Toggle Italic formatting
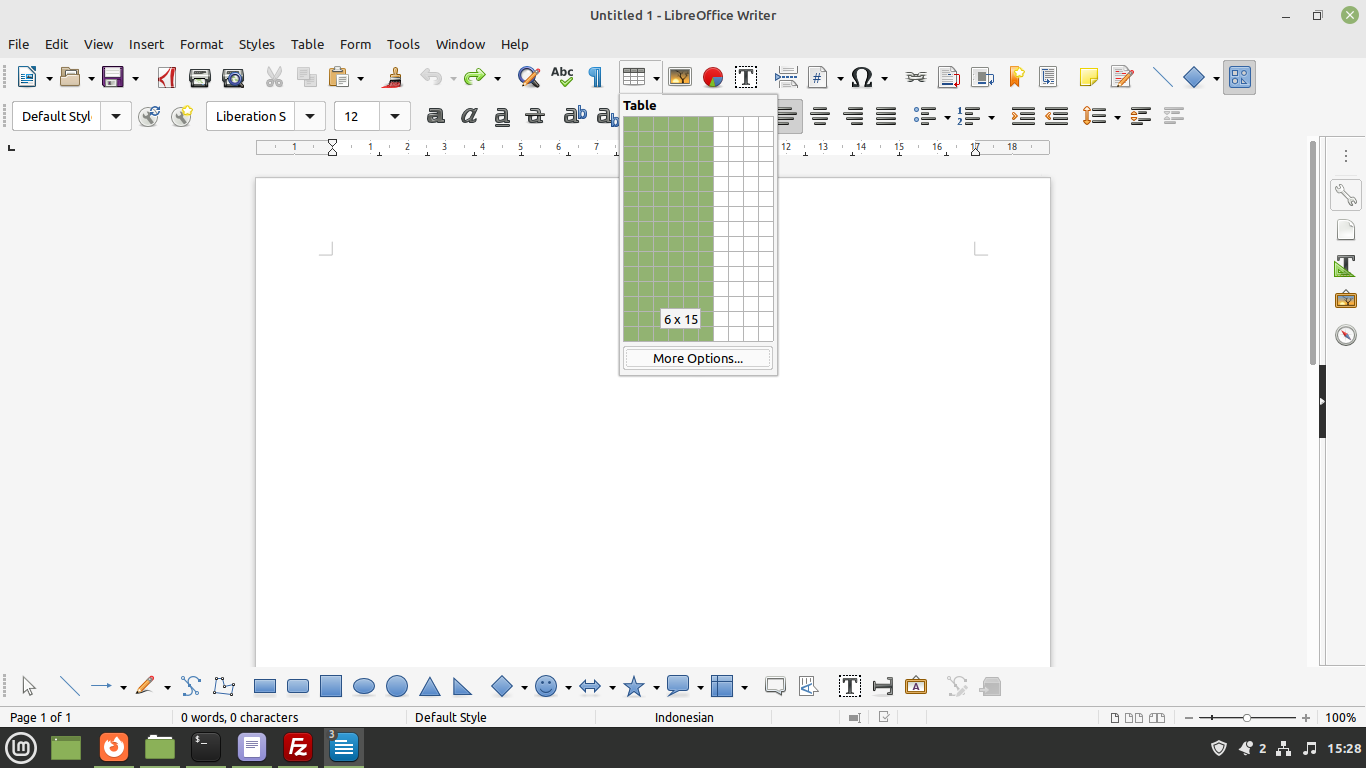The width and height of the screenshot is (1366, 768). (469, 116)
